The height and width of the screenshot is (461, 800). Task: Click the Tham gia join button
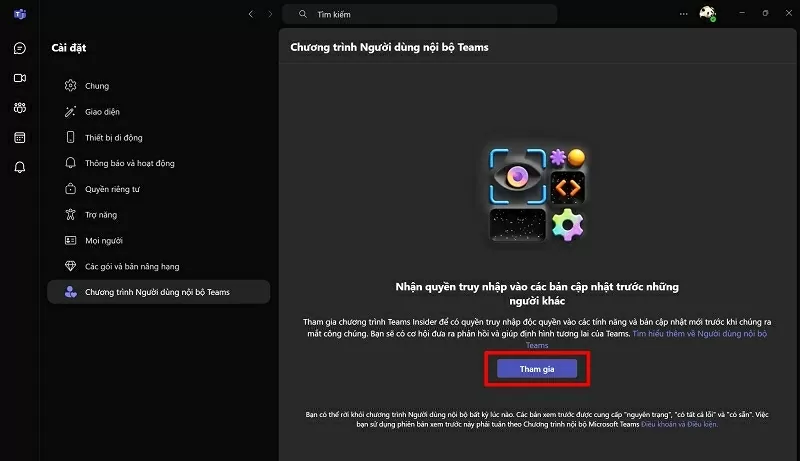pyautogui.click(x=537, y=369)
